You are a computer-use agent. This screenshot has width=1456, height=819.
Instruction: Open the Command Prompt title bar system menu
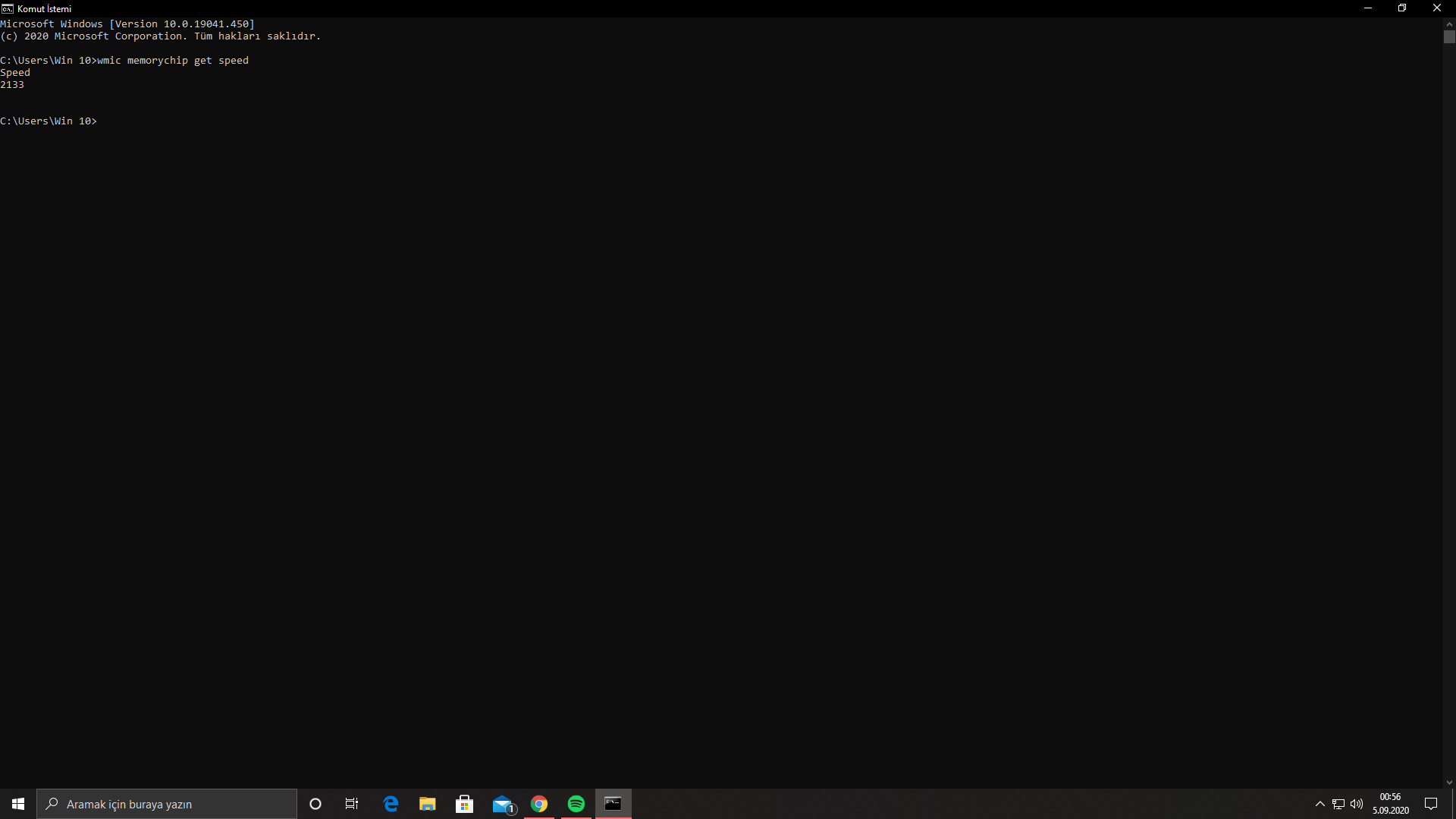point(8,8)
